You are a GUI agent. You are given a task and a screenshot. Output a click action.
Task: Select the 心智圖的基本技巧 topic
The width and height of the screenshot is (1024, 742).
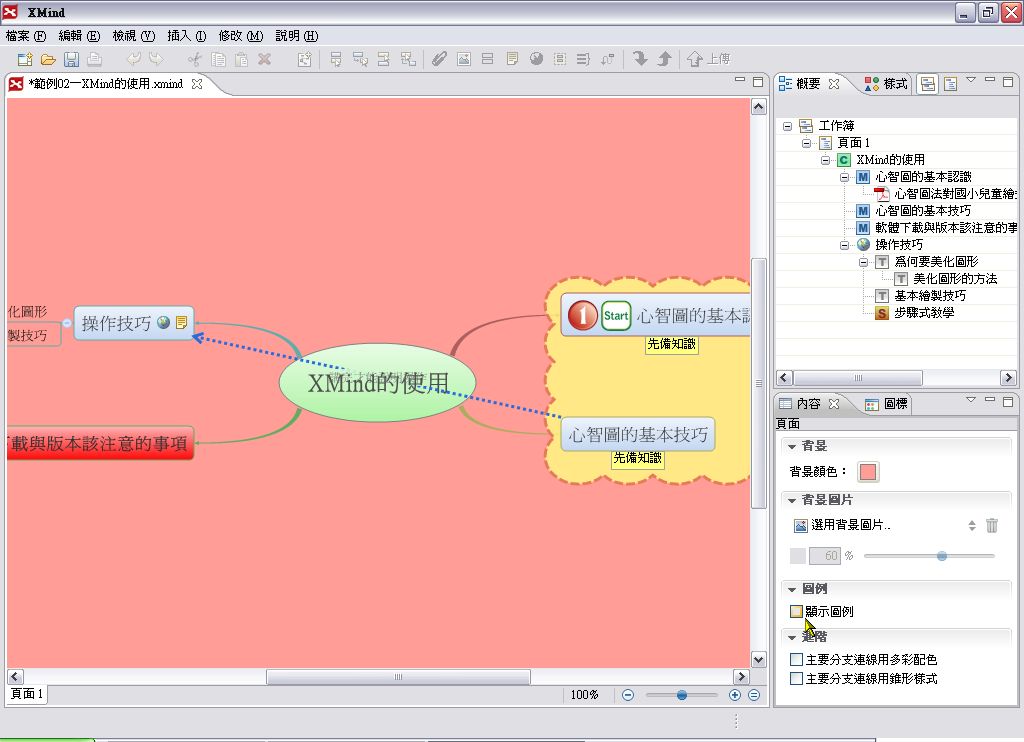pyautogui.click(x=638, y=434)
